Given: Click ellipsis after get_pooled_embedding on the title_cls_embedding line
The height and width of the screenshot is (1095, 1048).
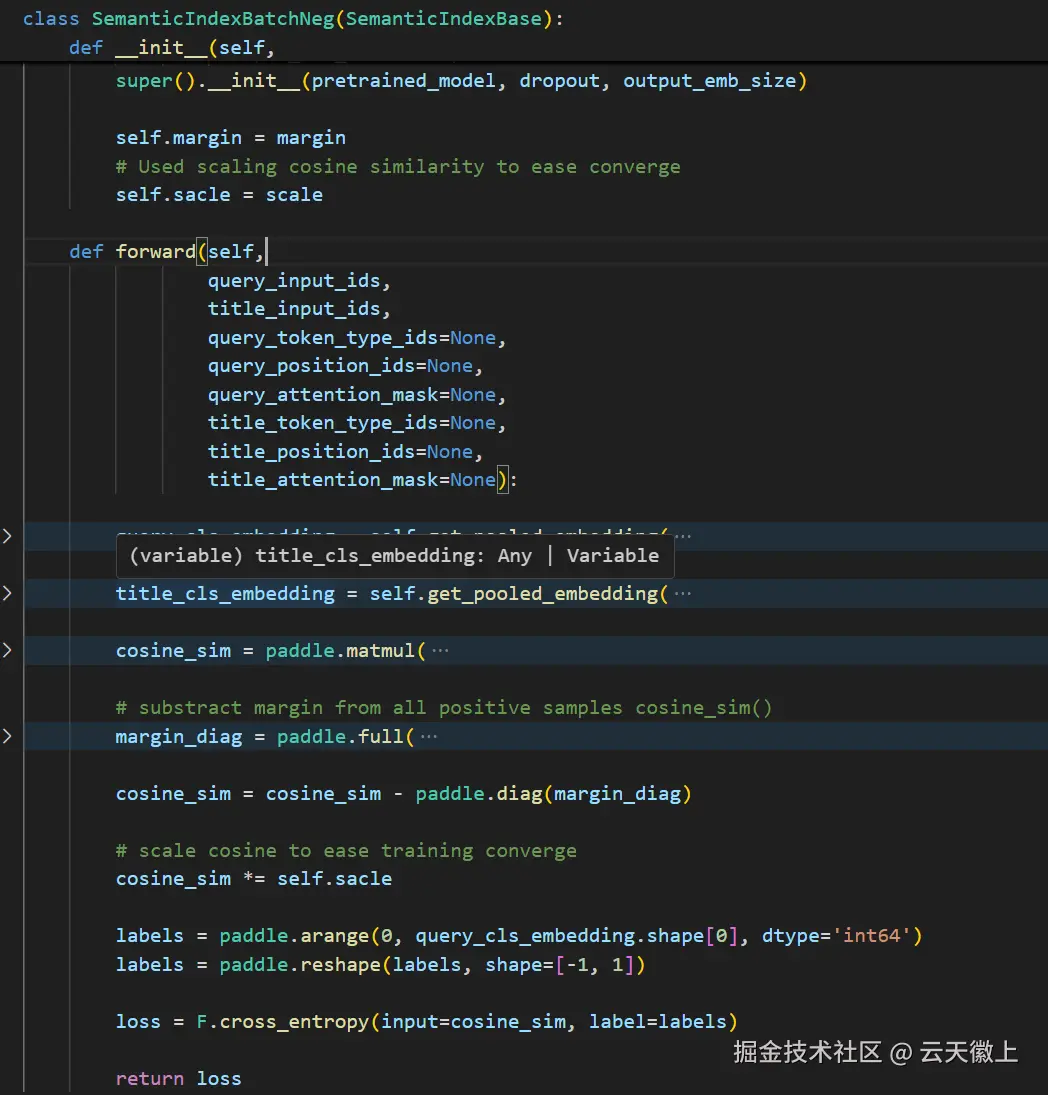Looking at the screenshot, I should [683, 594].
